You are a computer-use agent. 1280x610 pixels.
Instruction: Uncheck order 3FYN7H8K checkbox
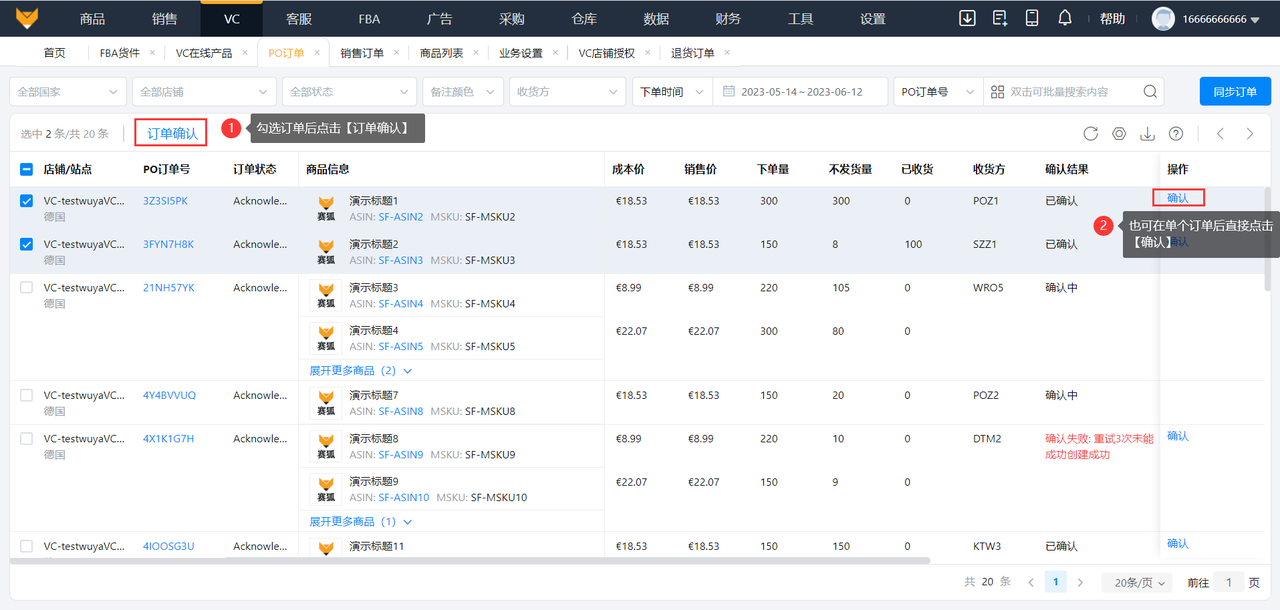click(27, 244)
